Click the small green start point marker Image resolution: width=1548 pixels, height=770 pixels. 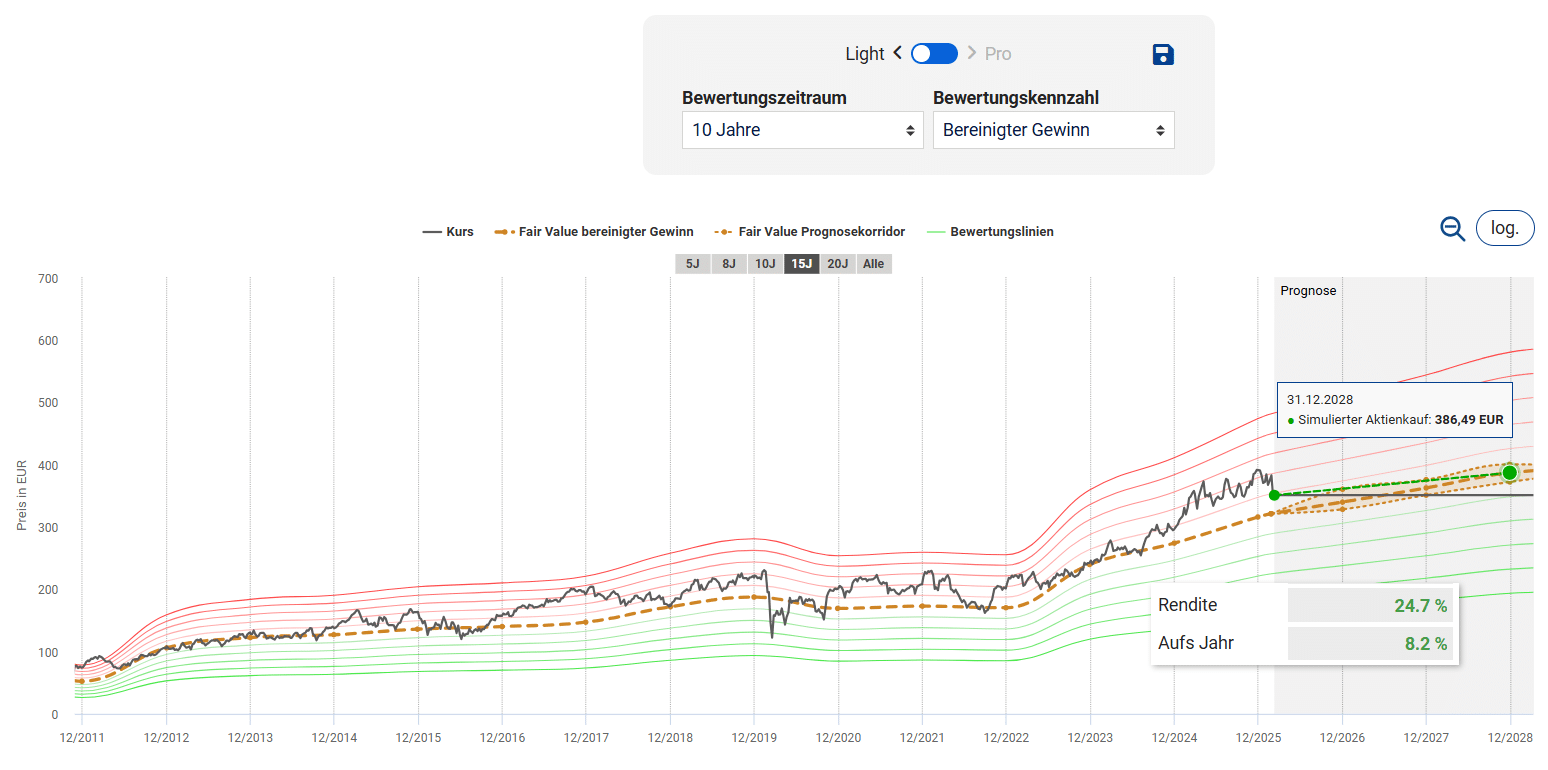pos(1274,495)
